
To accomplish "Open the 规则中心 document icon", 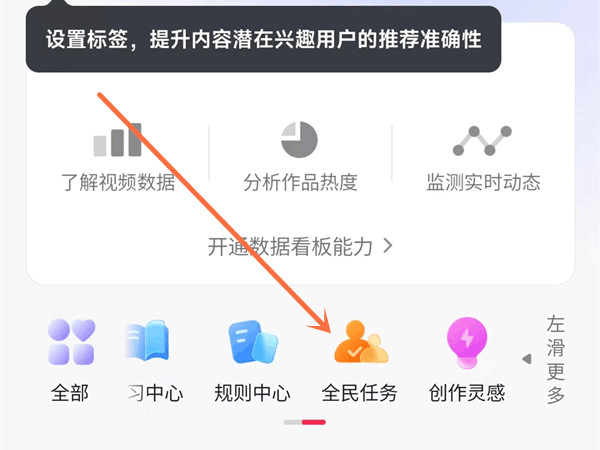I will (253, 342).
